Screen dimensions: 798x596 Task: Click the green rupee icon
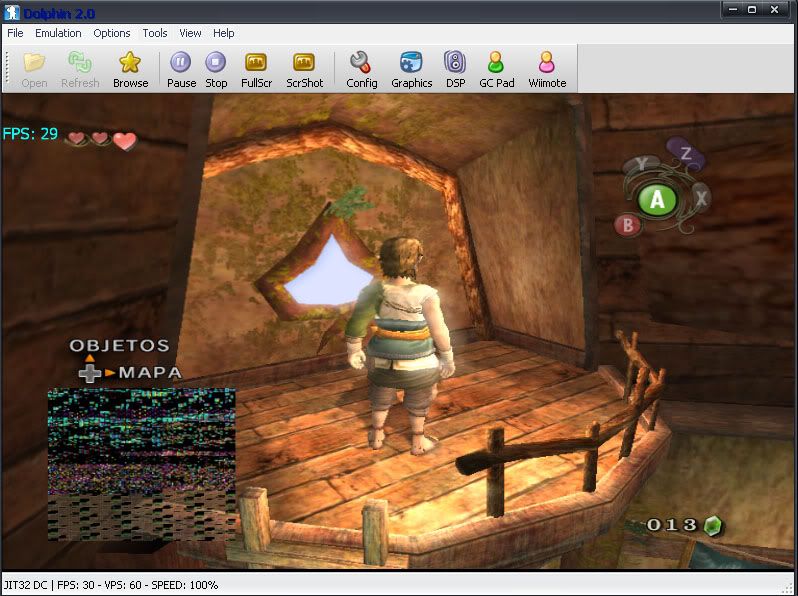[713, 525]
